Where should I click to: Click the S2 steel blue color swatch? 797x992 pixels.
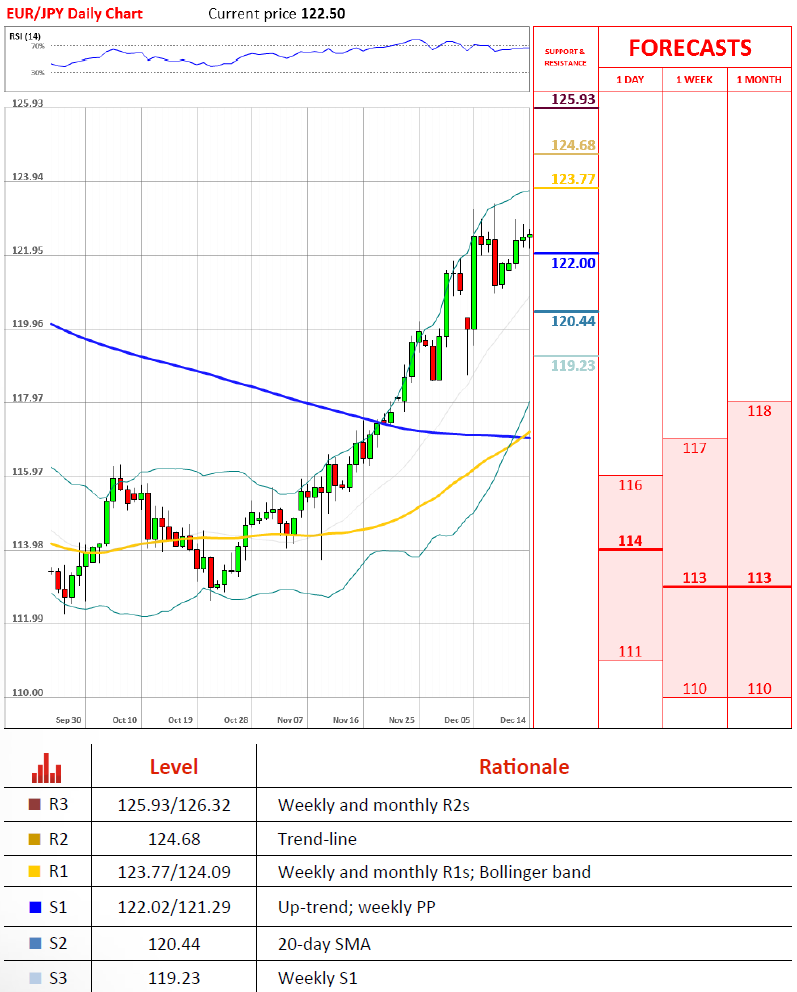35,943
